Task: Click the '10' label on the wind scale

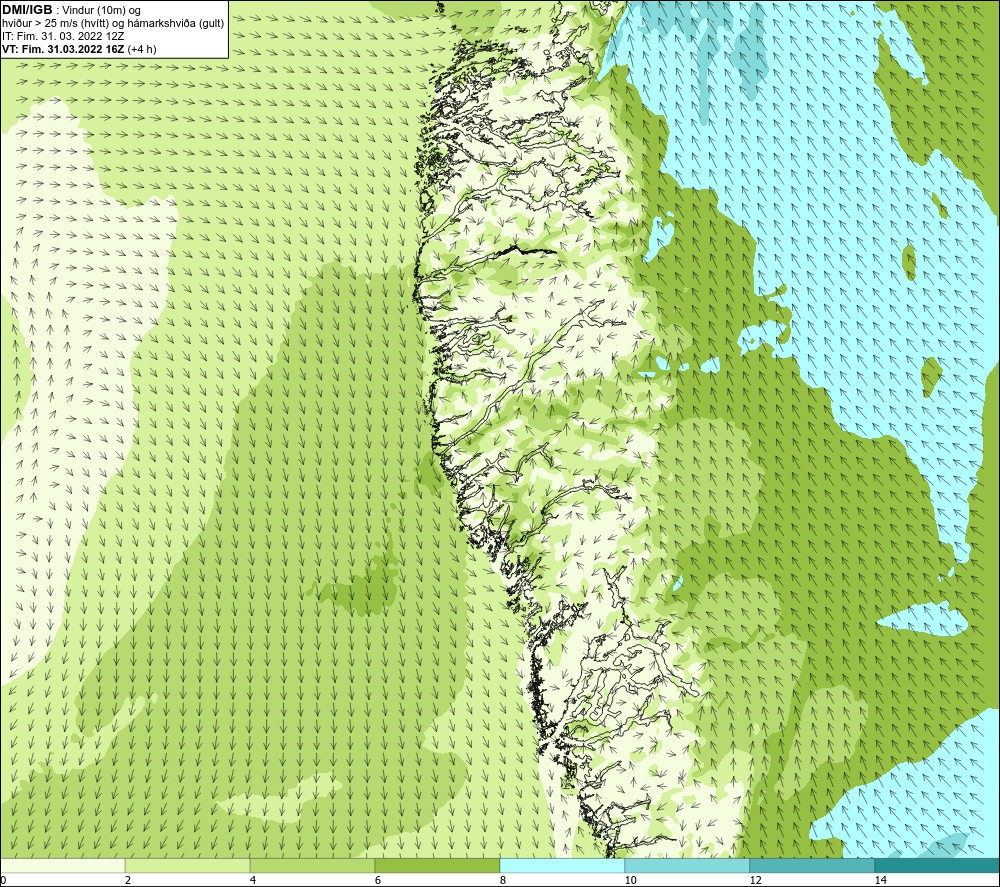Action: coord(631,881)
